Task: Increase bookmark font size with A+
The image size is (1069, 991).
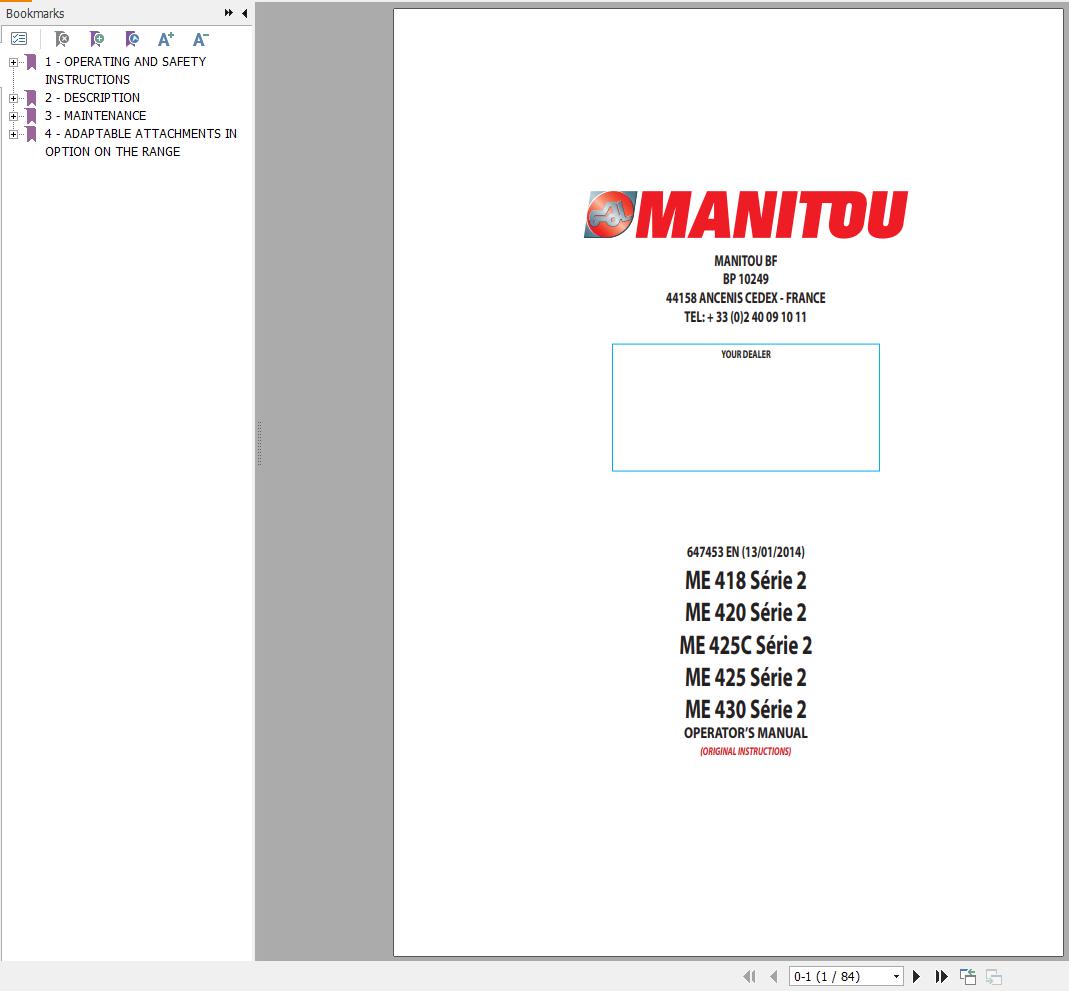Action: tap(166, 39)
